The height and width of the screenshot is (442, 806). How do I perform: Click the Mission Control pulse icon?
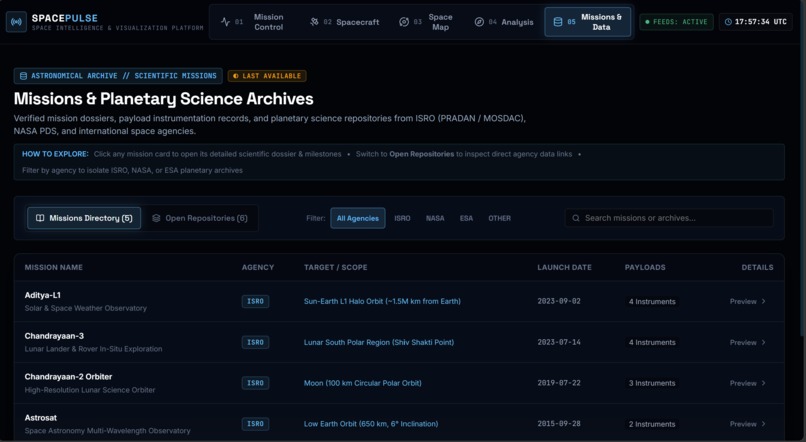tap(225, 22)
